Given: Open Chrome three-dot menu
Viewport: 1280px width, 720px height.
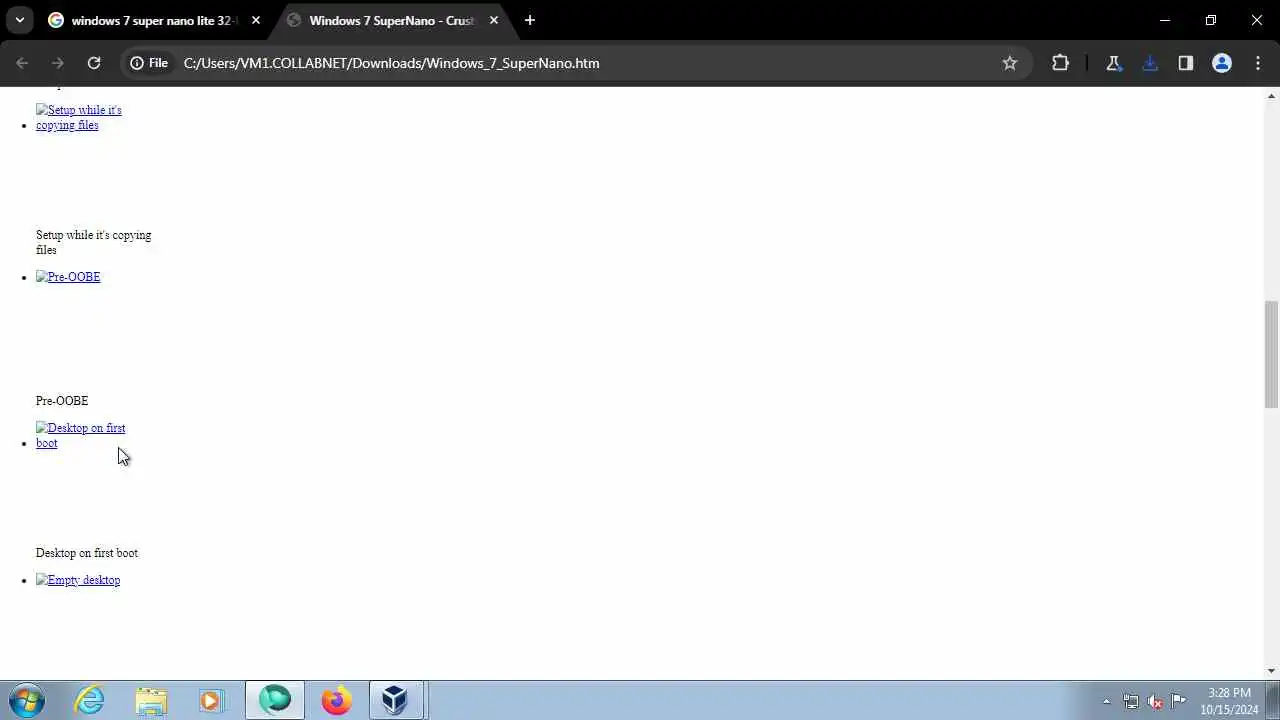Looking at the screenshot, I should [1257, 63].
